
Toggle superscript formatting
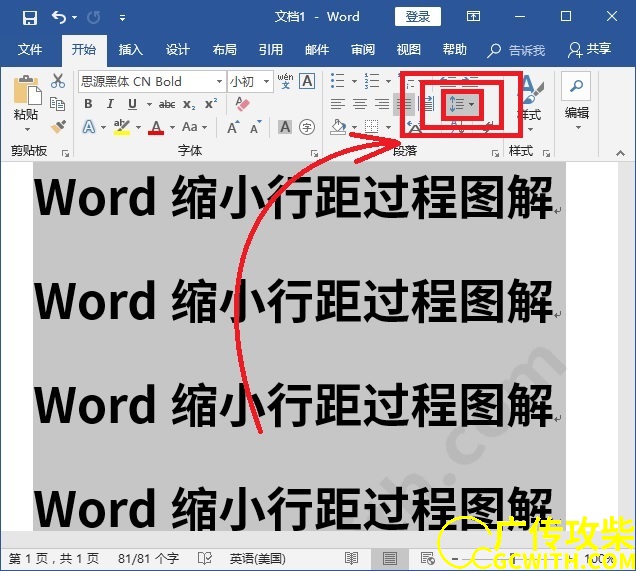click(211, 104)
